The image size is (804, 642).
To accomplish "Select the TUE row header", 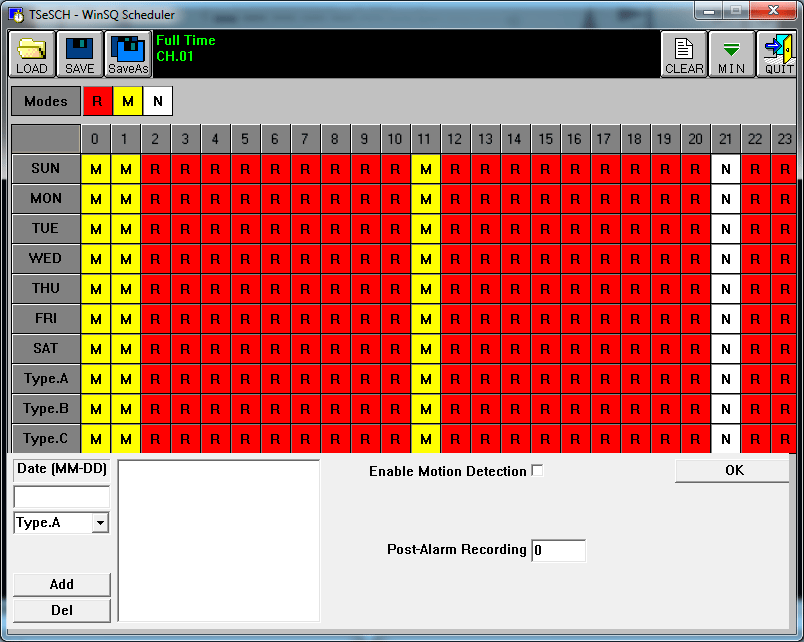I will (46, 229).
